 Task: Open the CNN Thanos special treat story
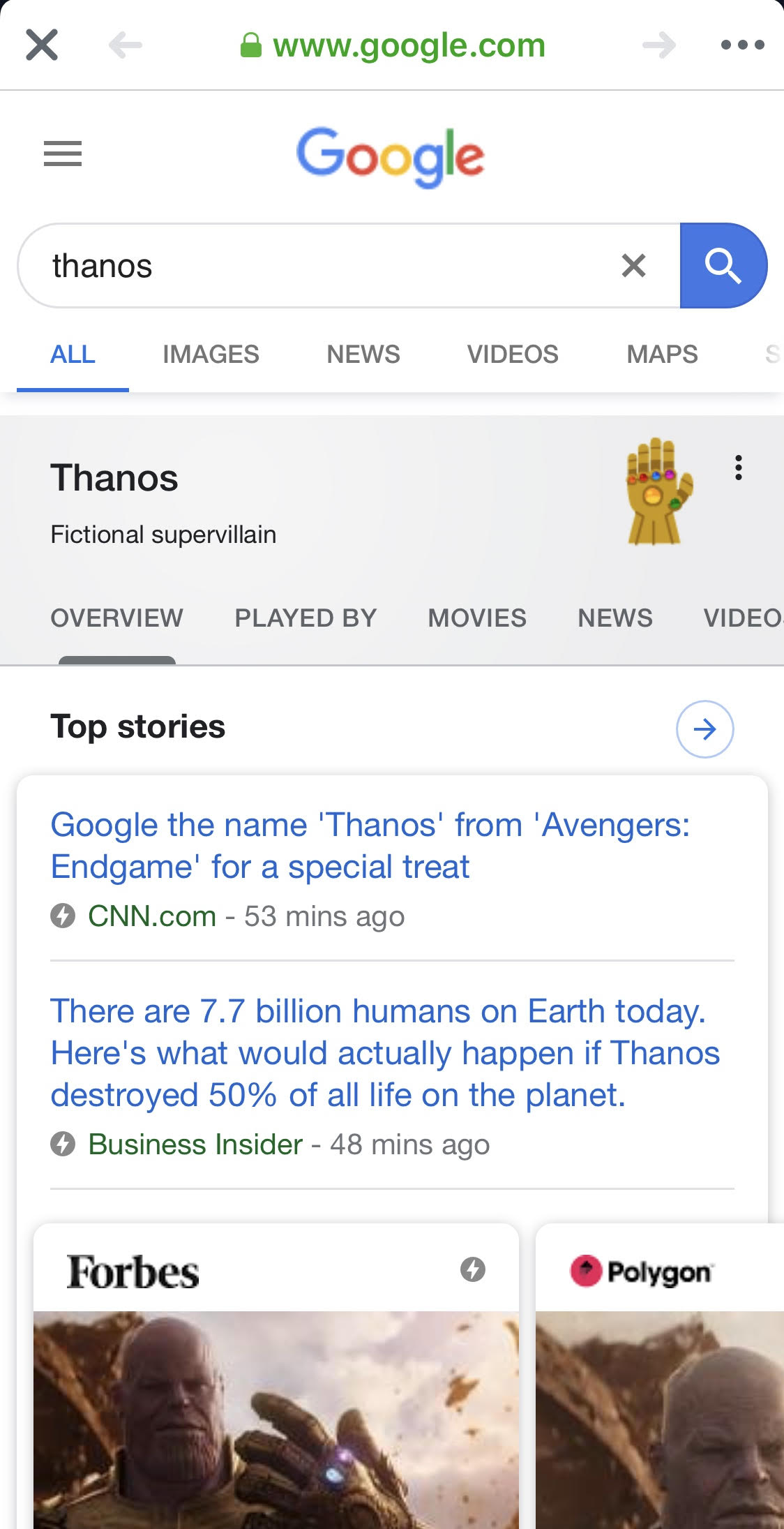tap(370, 846)
